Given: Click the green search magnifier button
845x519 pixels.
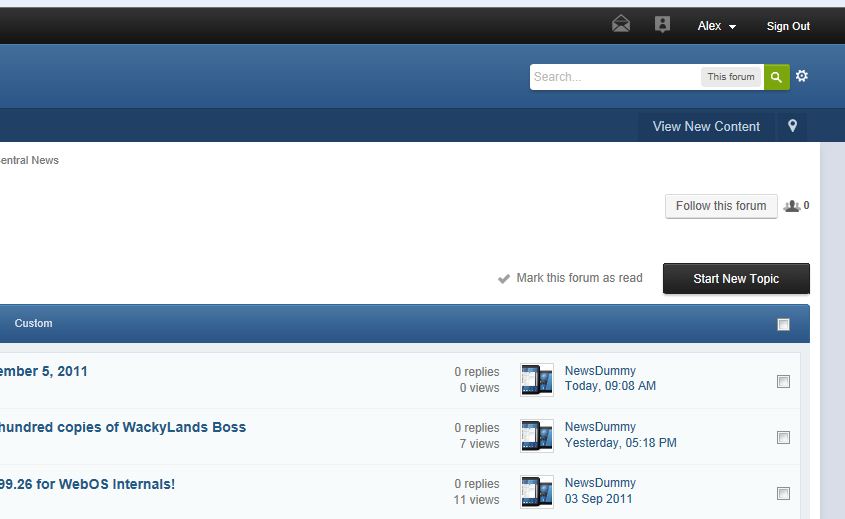Looking at the screenshot, I should tap(777, 77).
